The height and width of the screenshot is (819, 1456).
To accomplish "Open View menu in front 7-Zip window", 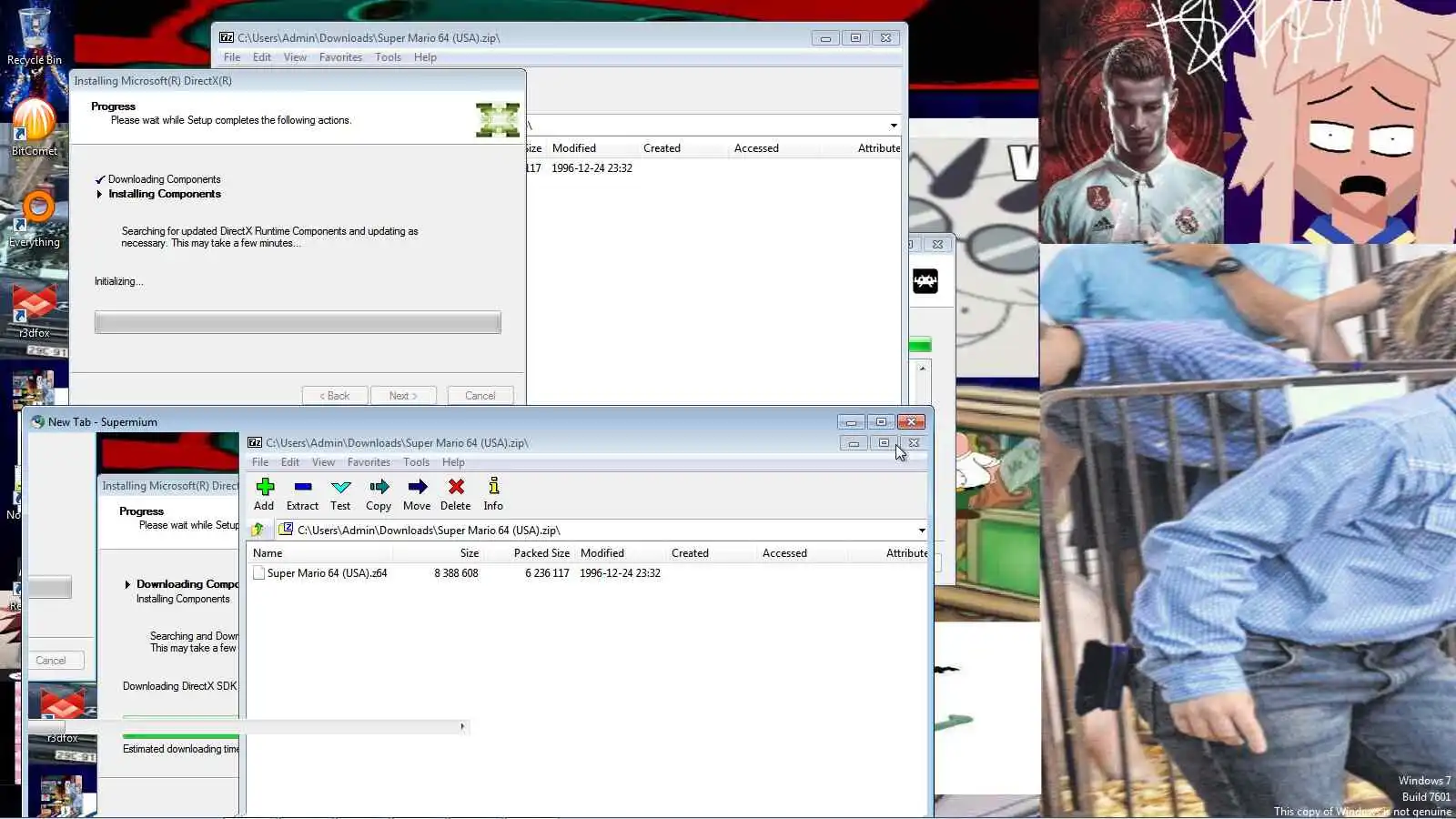I will point(323,462).
